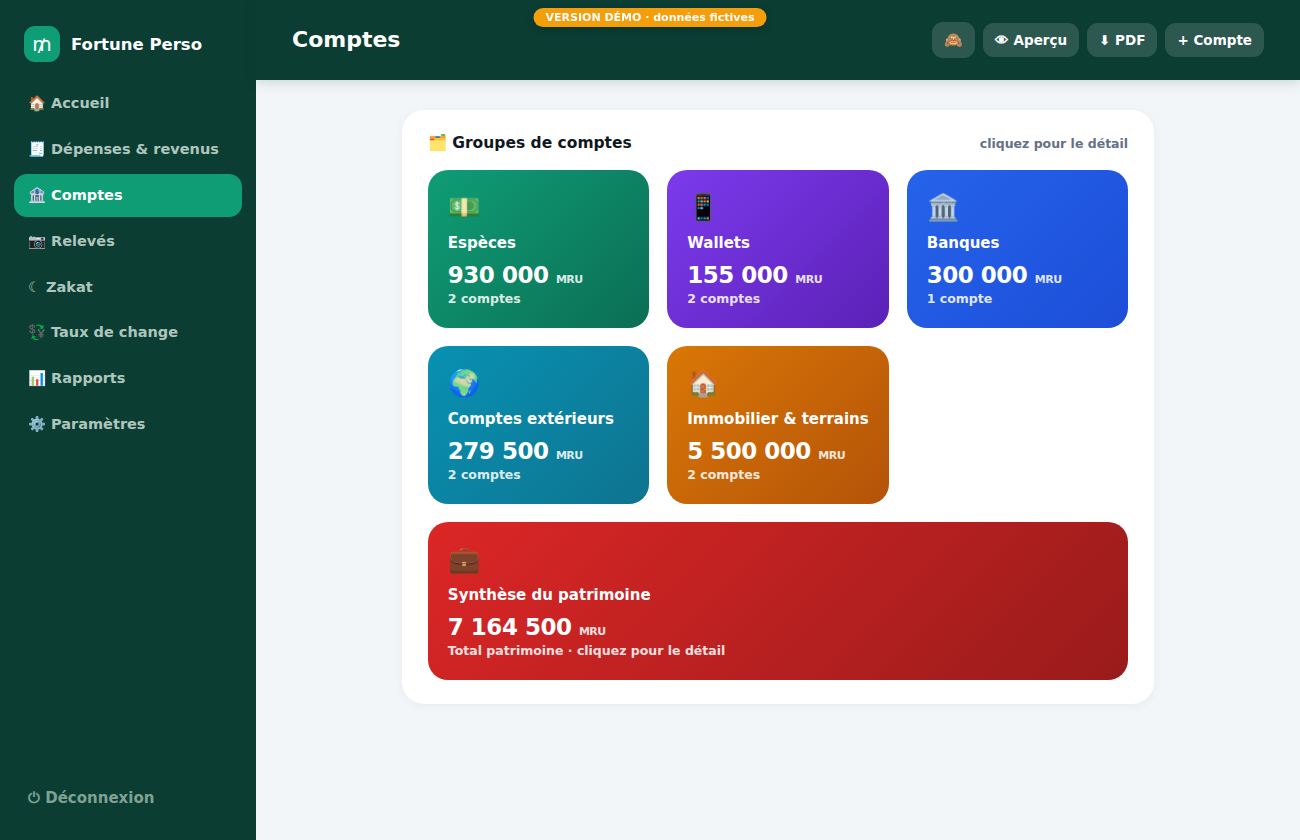Click the bank icon in Comptes sidebar item
The width and height of the screenshot is (1300, 840).
[x=37, y=195]
